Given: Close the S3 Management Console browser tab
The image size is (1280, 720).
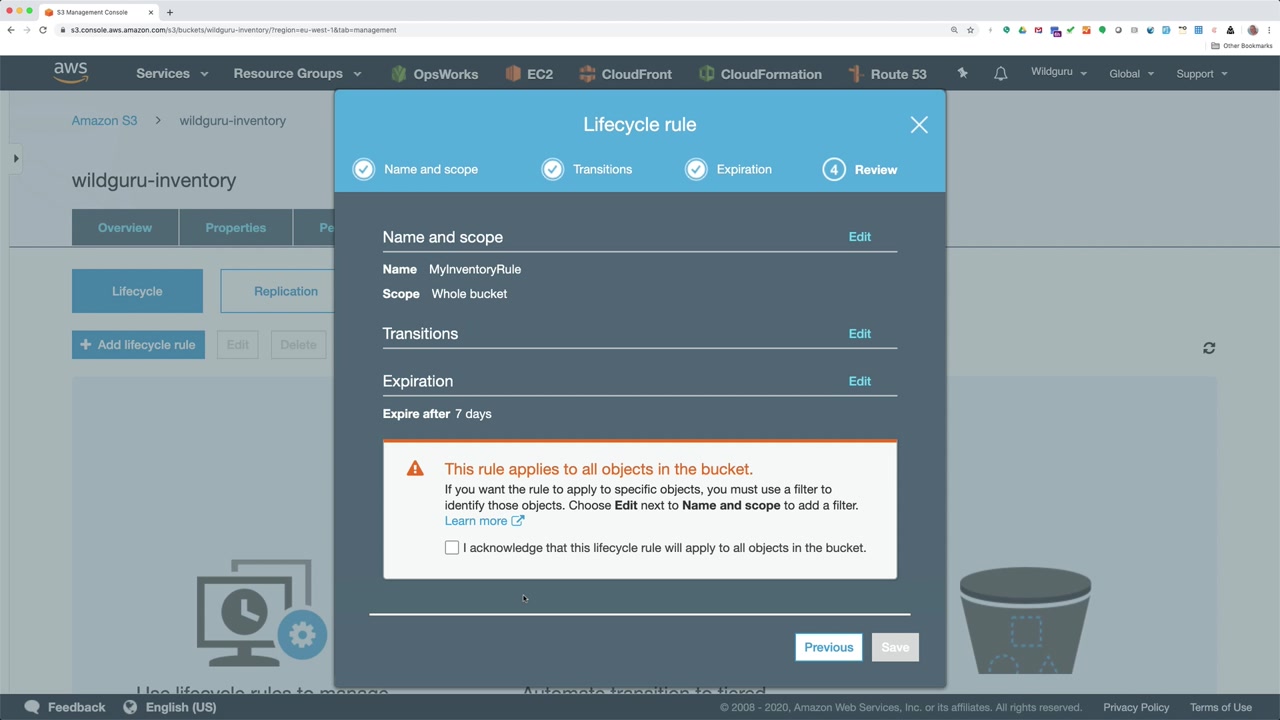Looking at the screenshot, I should click(152, 12).
